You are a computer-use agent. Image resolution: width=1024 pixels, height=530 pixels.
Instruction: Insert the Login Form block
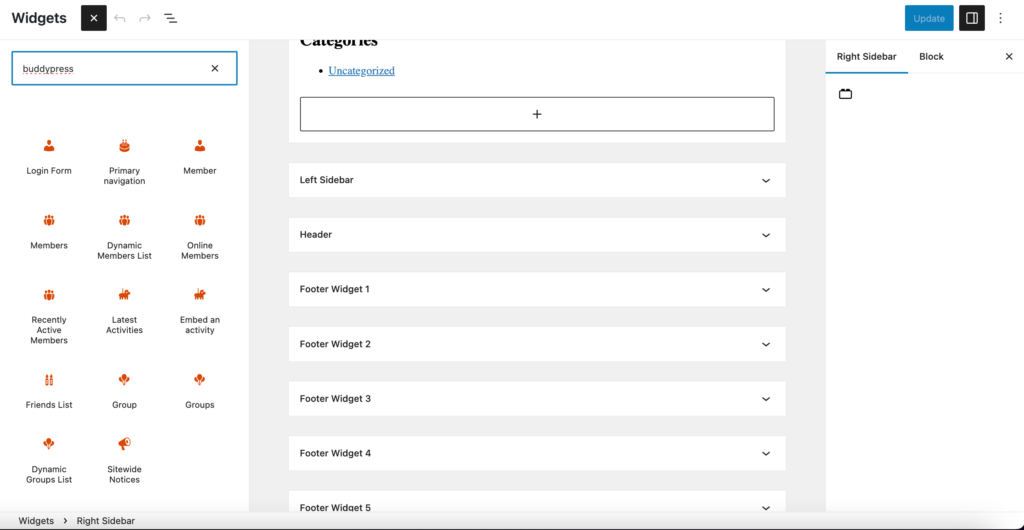(x=49, y=157)
